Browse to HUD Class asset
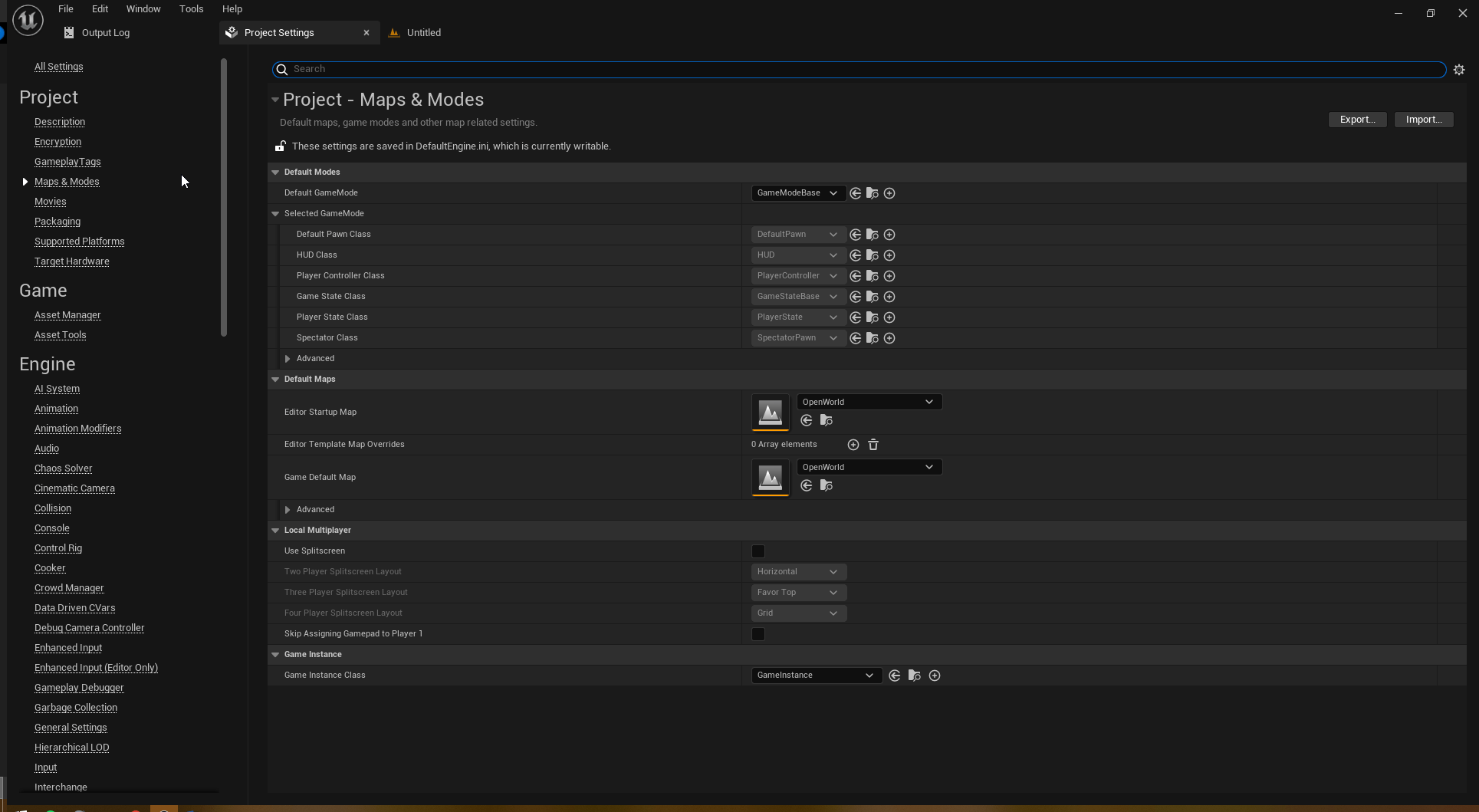Screen dimensions: 1479x812 tap(872, 255)
